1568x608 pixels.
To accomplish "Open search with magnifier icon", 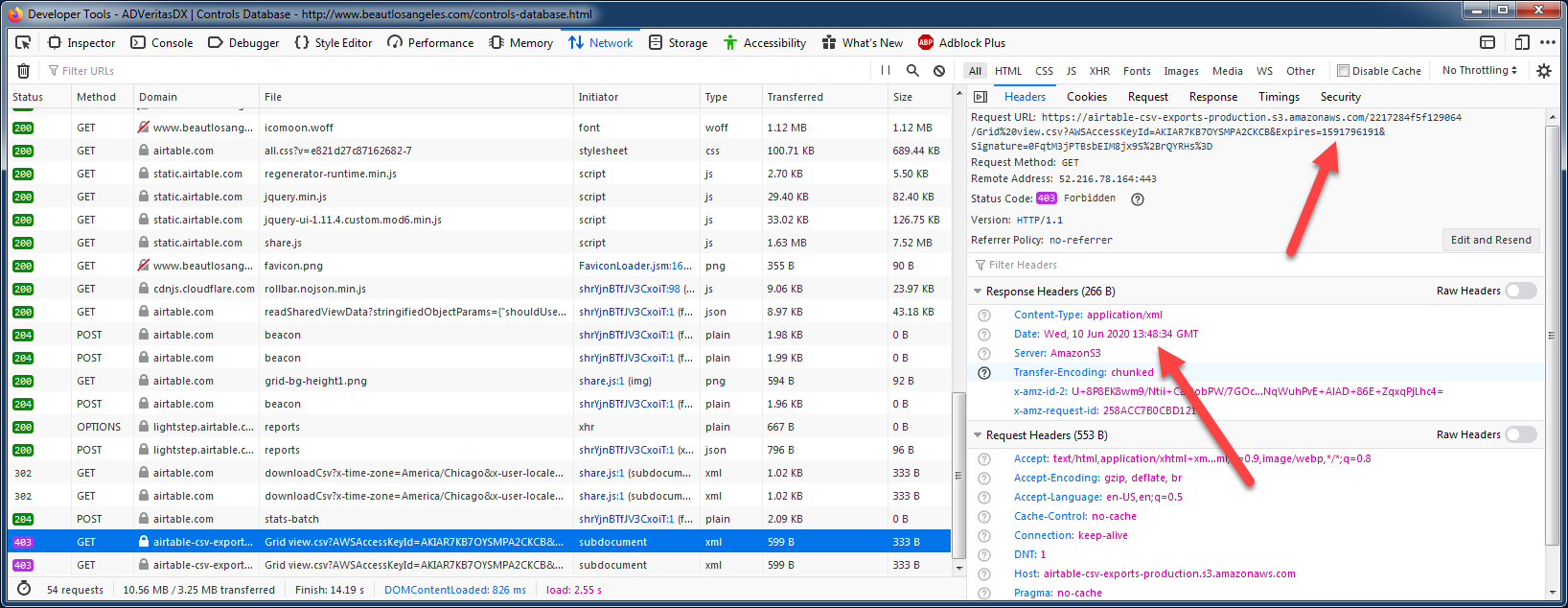I will (912, 71).
